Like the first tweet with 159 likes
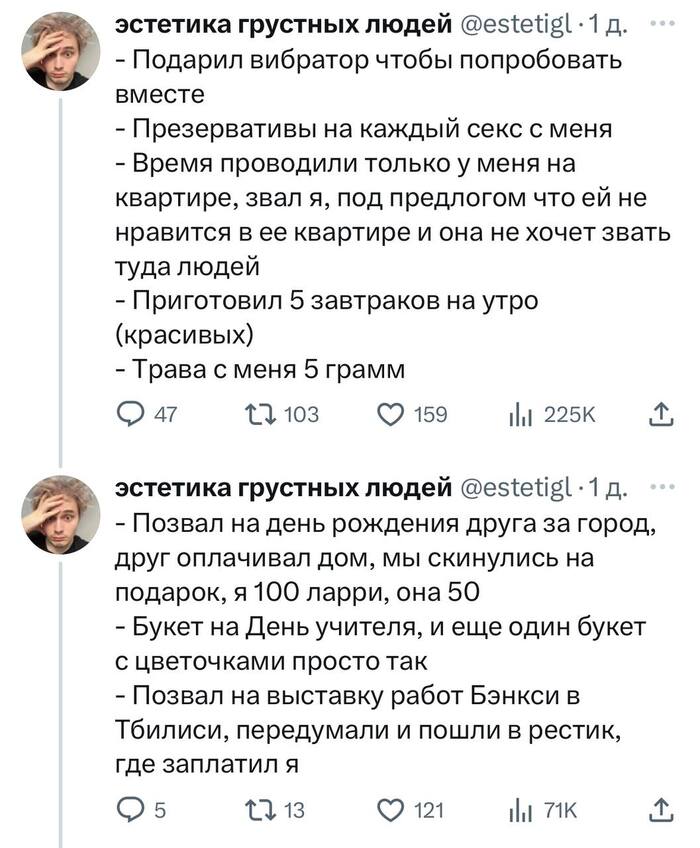The height and width of the screenshot is (848, 700). pyautogui.click(x=391, y=414)
